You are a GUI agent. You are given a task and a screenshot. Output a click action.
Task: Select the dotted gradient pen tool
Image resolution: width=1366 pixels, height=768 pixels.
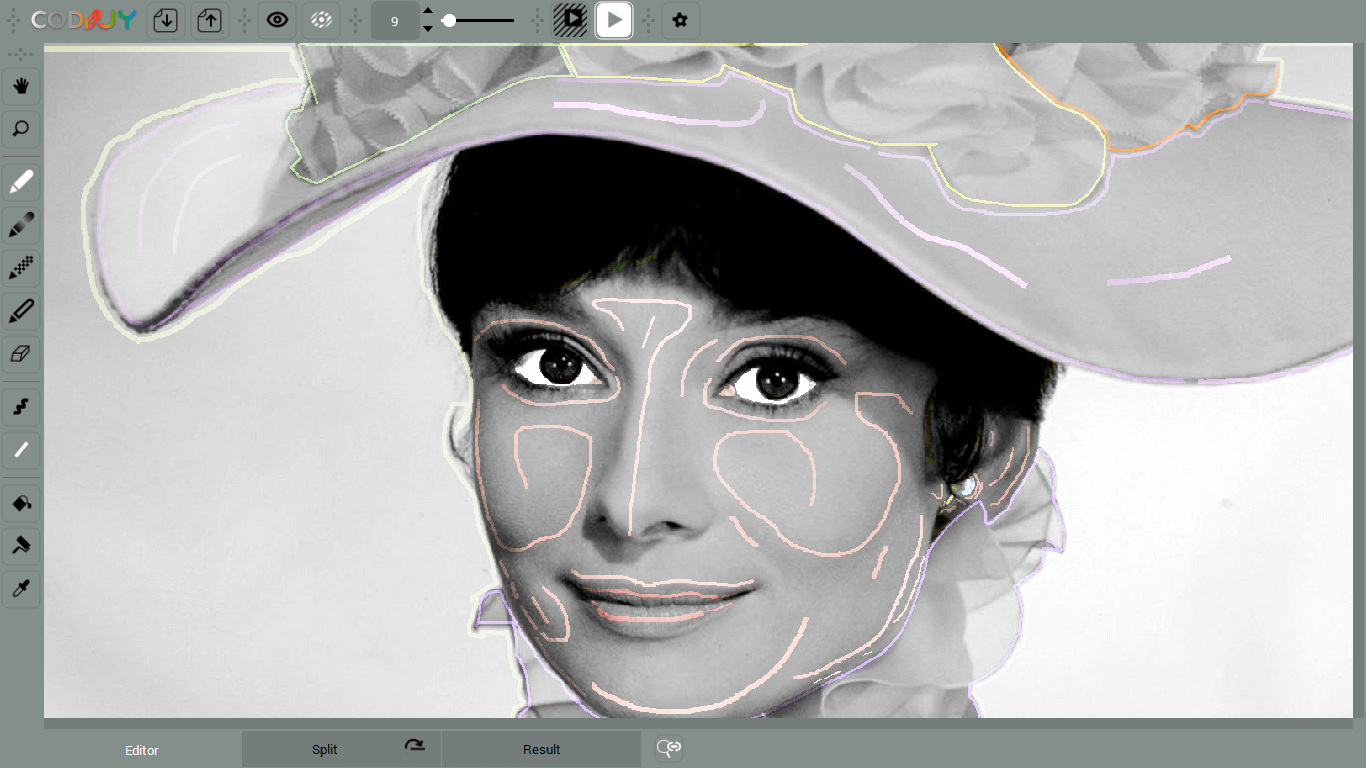21,267
